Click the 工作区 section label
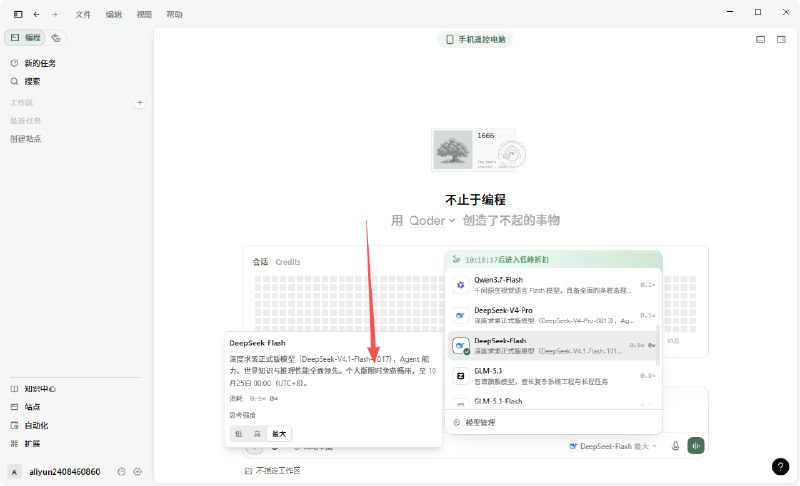This screenshot has width=800, height=486. click(x=21, y=103)
